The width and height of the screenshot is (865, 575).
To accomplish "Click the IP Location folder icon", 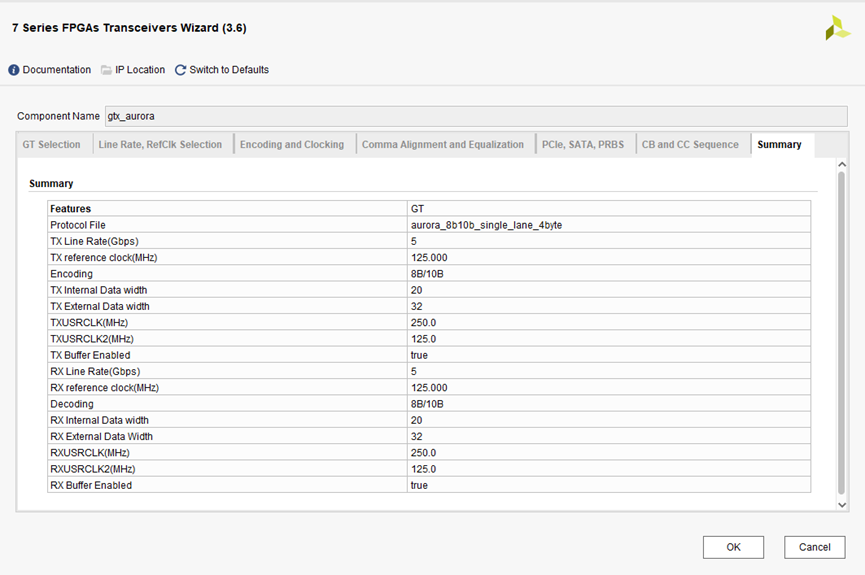I will tap(106, 70).
